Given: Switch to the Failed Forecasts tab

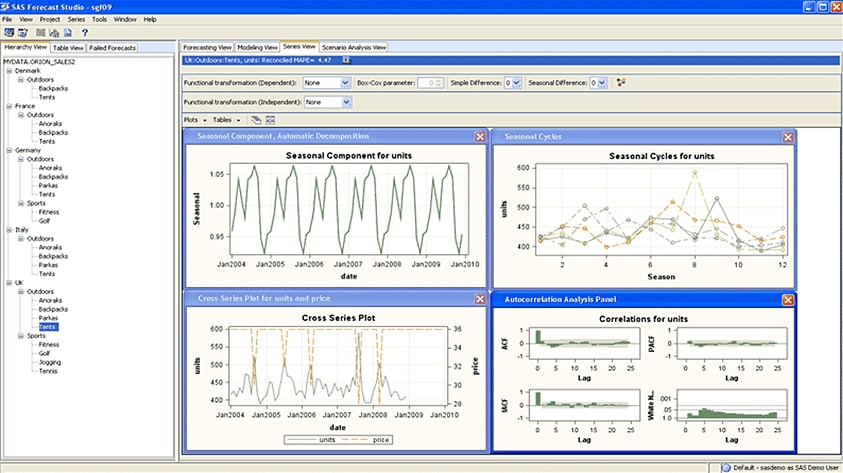Looking at the screenshot, I should [112, 48].
